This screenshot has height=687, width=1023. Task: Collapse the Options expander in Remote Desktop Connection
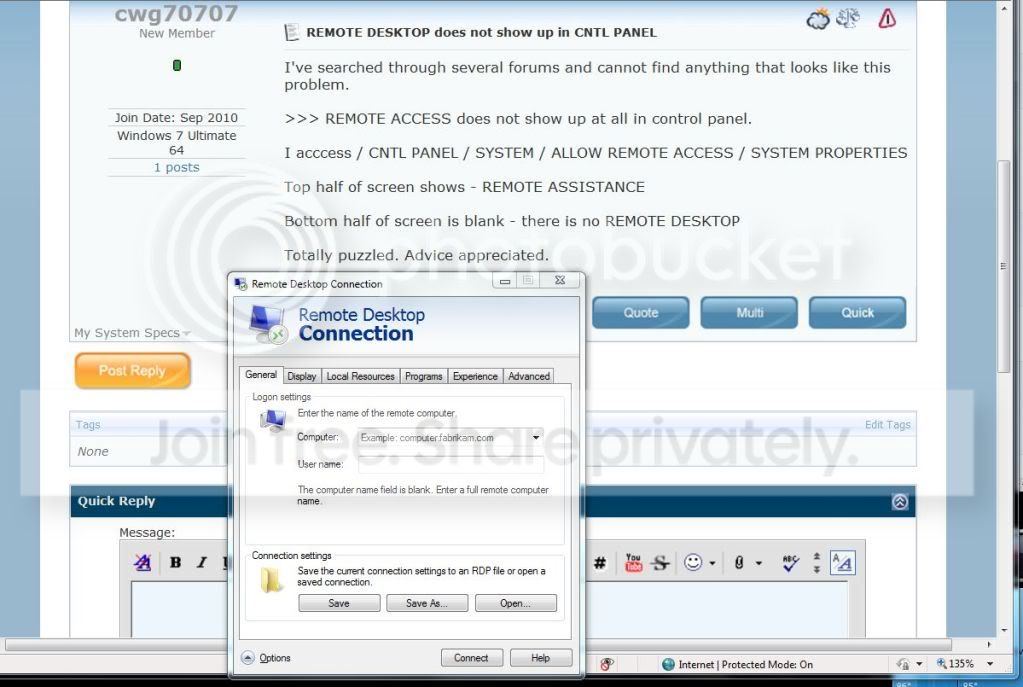(x=247, y=658)
